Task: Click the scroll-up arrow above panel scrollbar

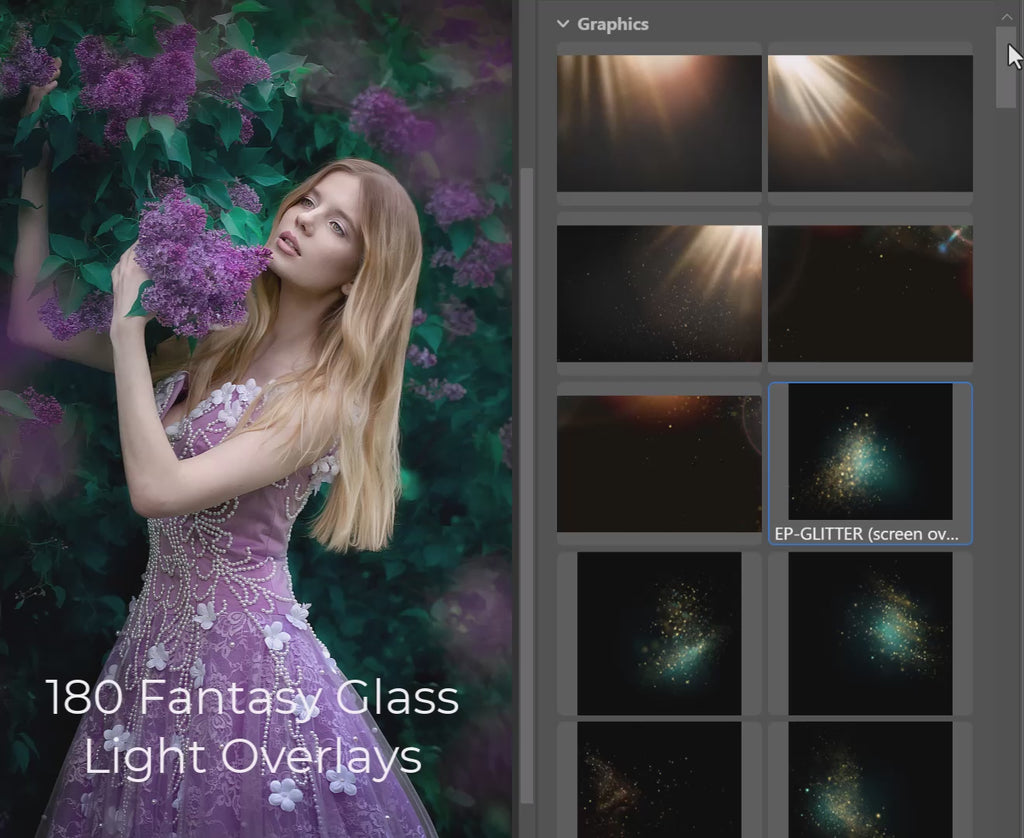Action: pos(1005,15)
